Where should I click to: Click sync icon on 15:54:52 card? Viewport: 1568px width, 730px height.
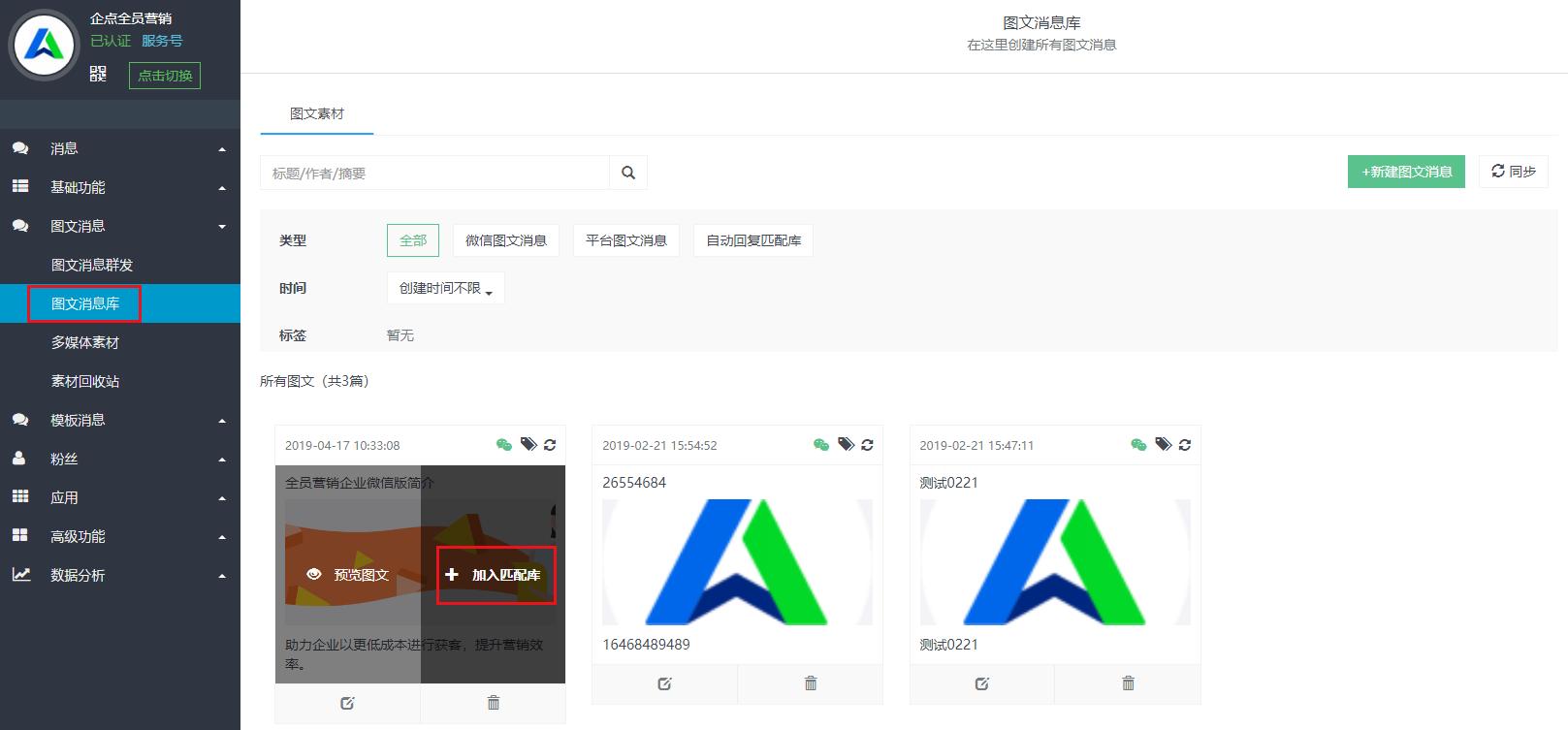[867, 445]
